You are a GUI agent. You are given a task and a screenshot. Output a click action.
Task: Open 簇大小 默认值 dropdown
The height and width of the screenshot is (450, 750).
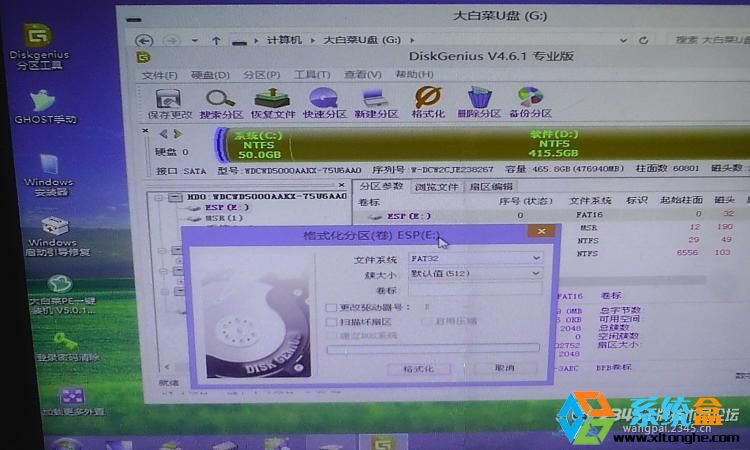pos(475,274)
